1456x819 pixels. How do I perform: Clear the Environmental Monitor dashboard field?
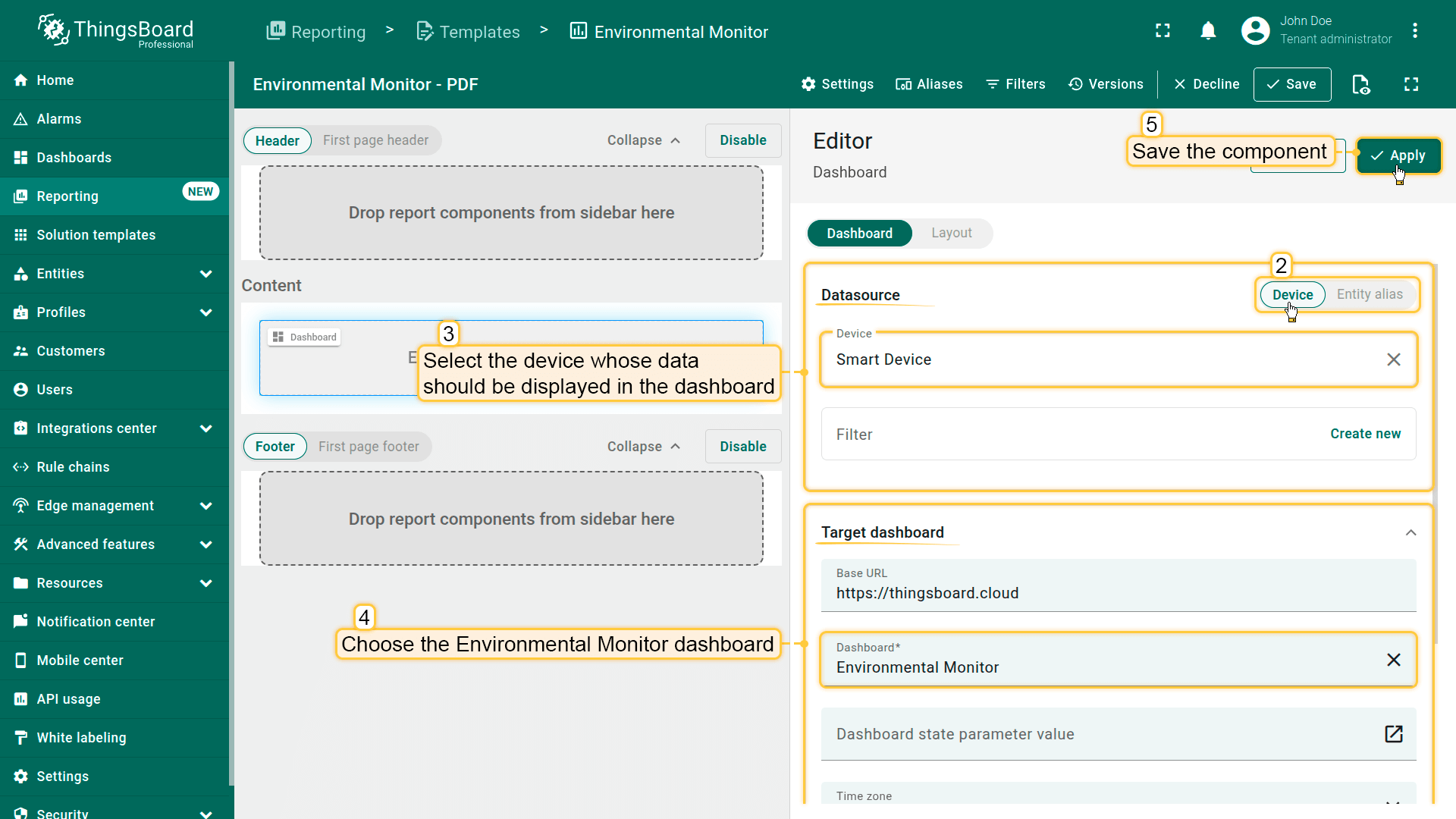click(x=1393, y=660)
